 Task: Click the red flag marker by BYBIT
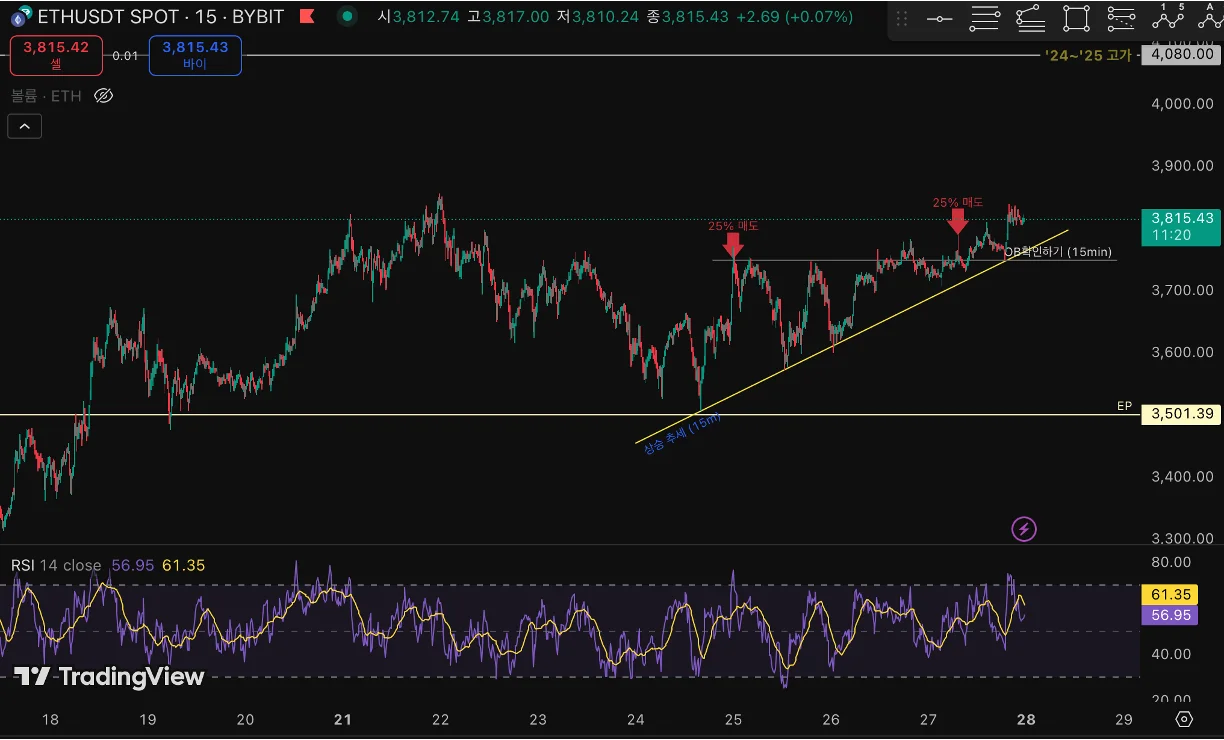(308, 17)
